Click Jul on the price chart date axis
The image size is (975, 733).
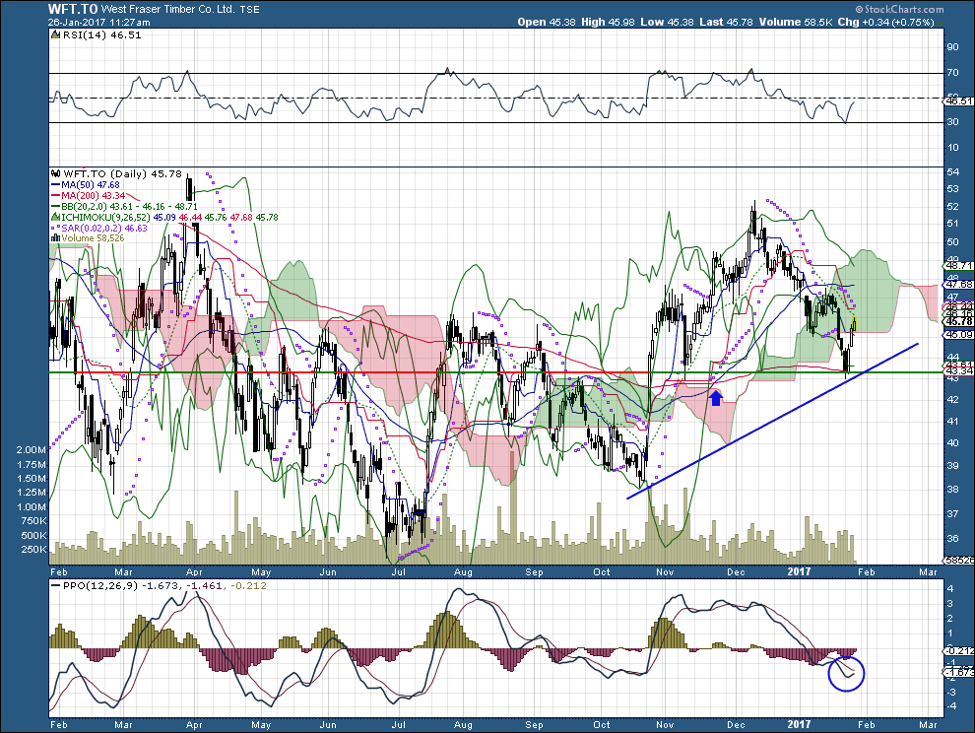click(398, 571)
